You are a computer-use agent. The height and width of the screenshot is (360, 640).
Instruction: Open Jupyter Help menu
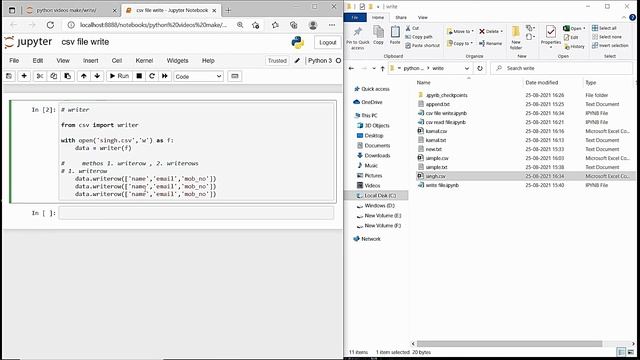[208, 60]
